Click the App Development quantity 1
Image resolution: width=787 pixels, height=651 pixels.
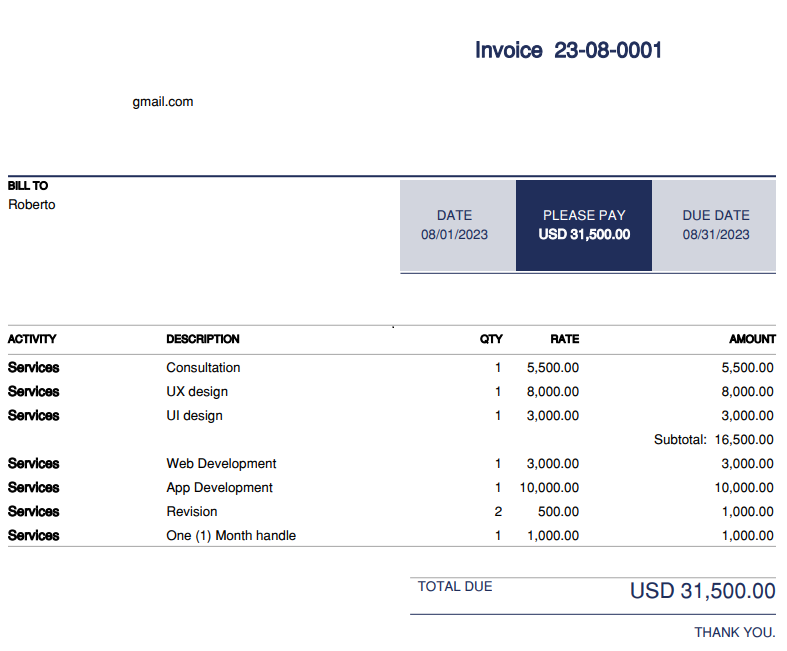[x=498, y=488]
